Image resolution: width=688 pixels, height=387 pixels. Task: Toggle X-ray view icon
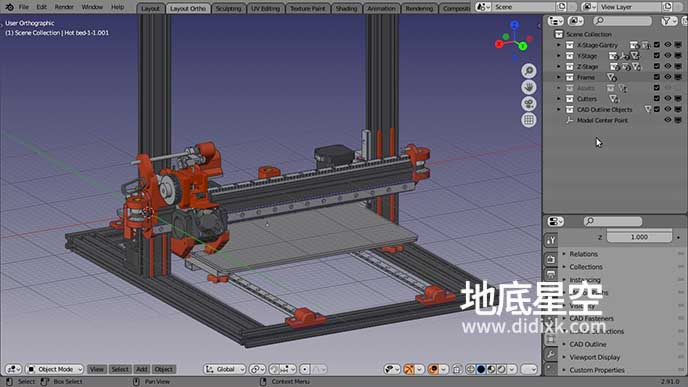point(457,369)
